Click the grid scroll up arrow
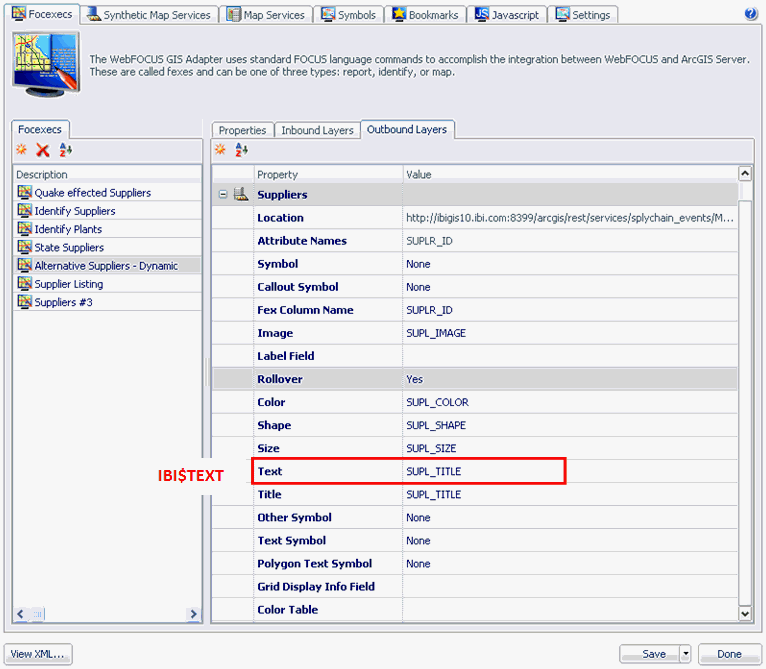 coord(745,173)
